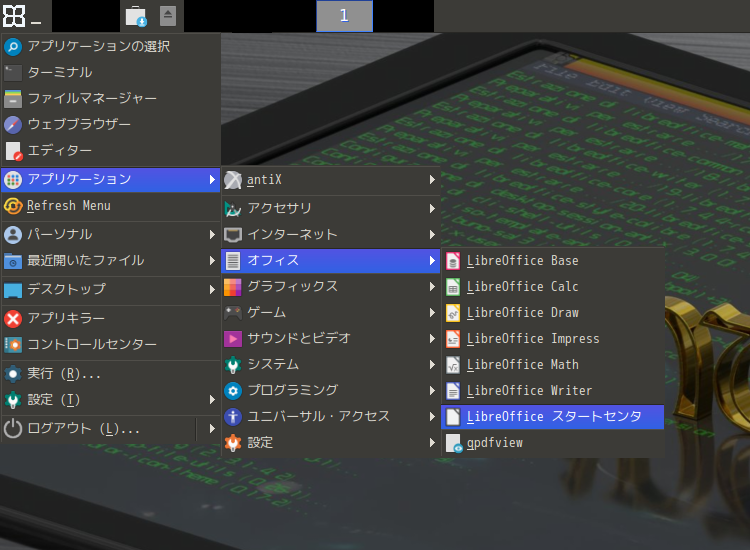Switch to workspace 1 in the pager

[344, 16]
